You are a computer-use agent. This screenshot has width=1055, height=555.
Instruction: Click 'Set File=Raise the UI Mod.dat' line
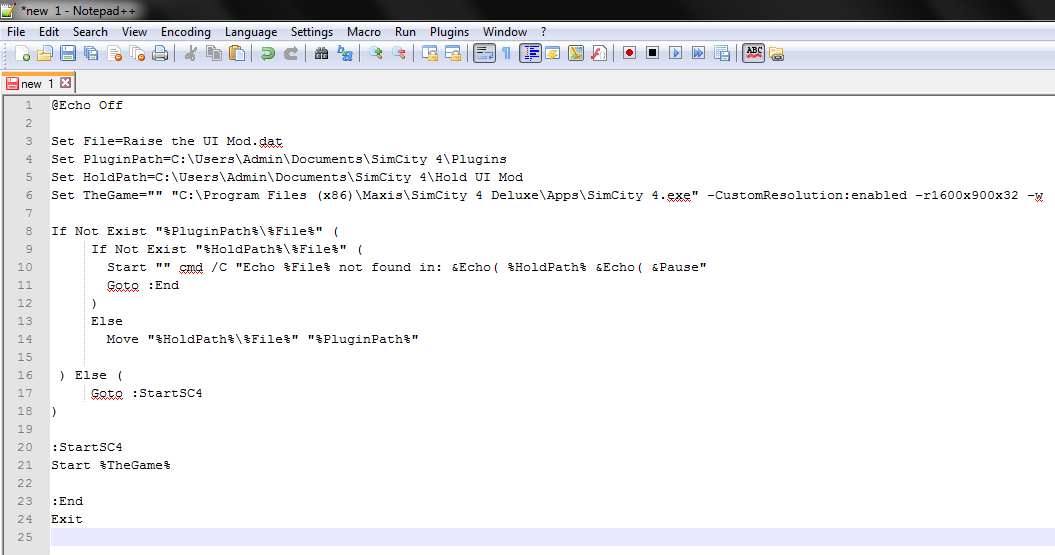(x=167, y=141)
